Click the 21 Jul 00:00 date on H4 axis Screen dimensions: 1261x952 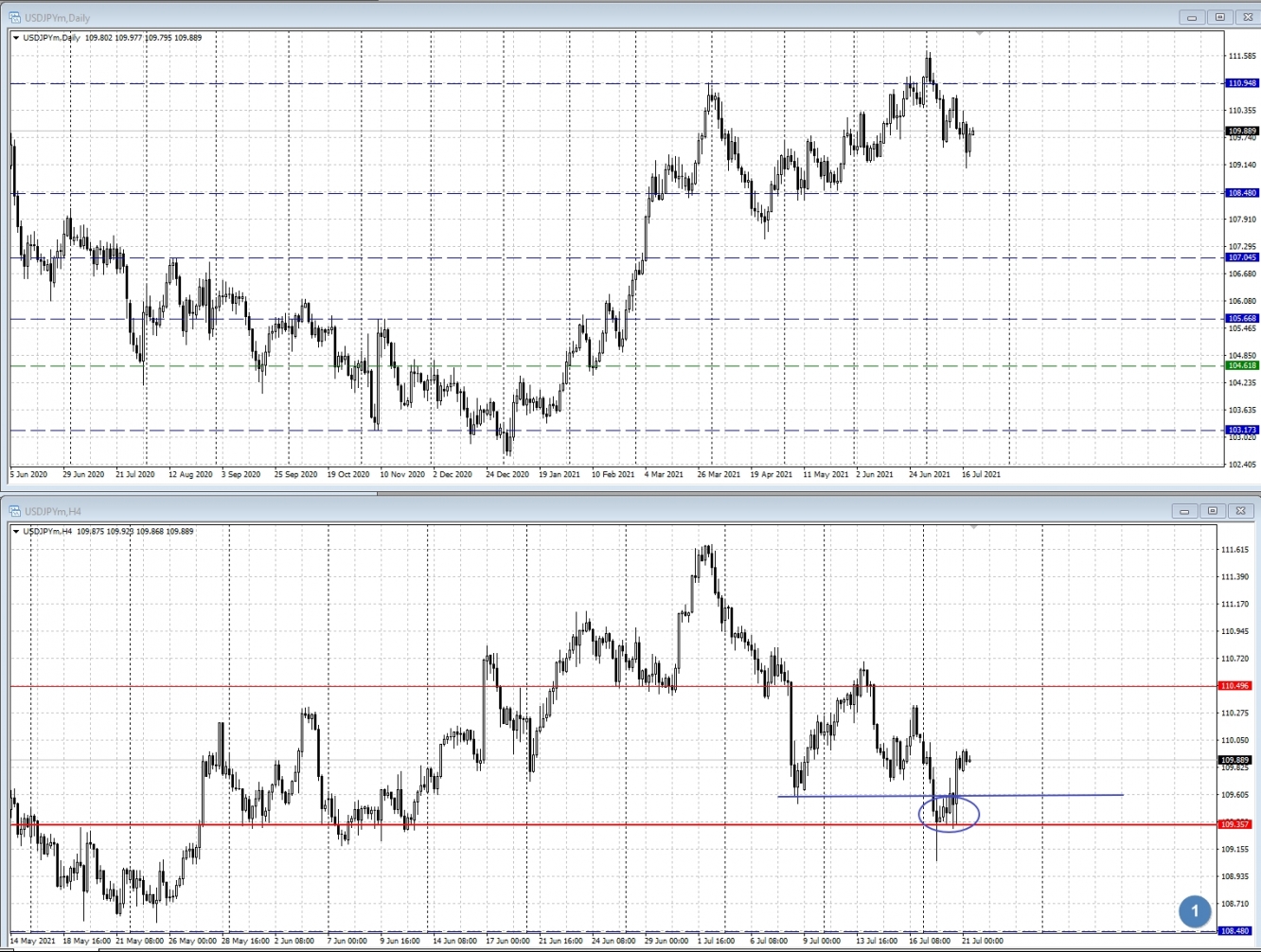[983, 942]
